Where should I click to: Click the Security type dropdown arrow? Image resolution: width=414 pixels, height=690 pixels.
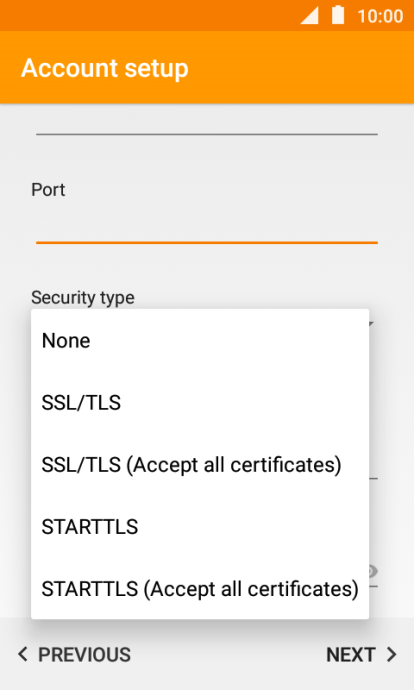click(371, 324)
